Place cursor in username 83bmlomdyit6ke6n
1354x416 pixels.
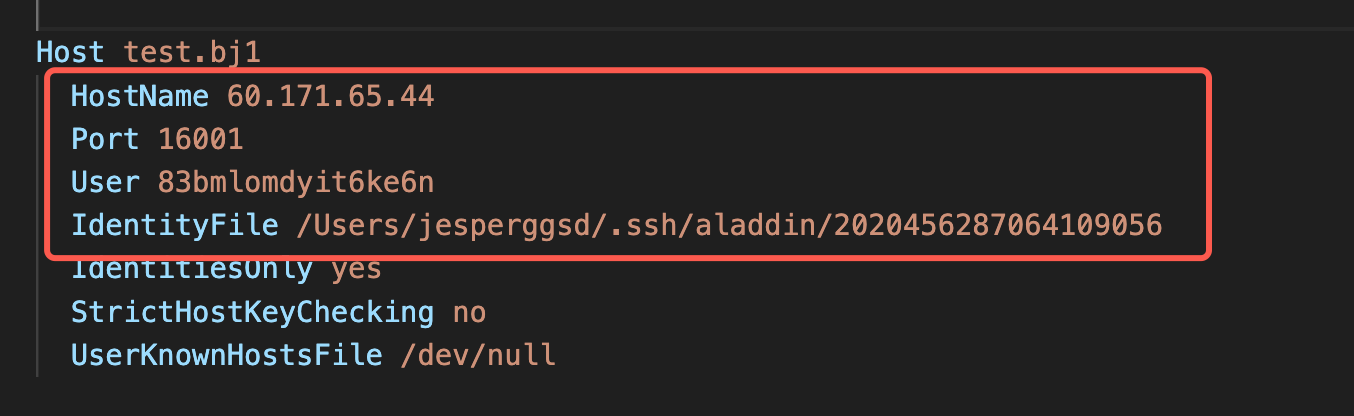[295, 182]
